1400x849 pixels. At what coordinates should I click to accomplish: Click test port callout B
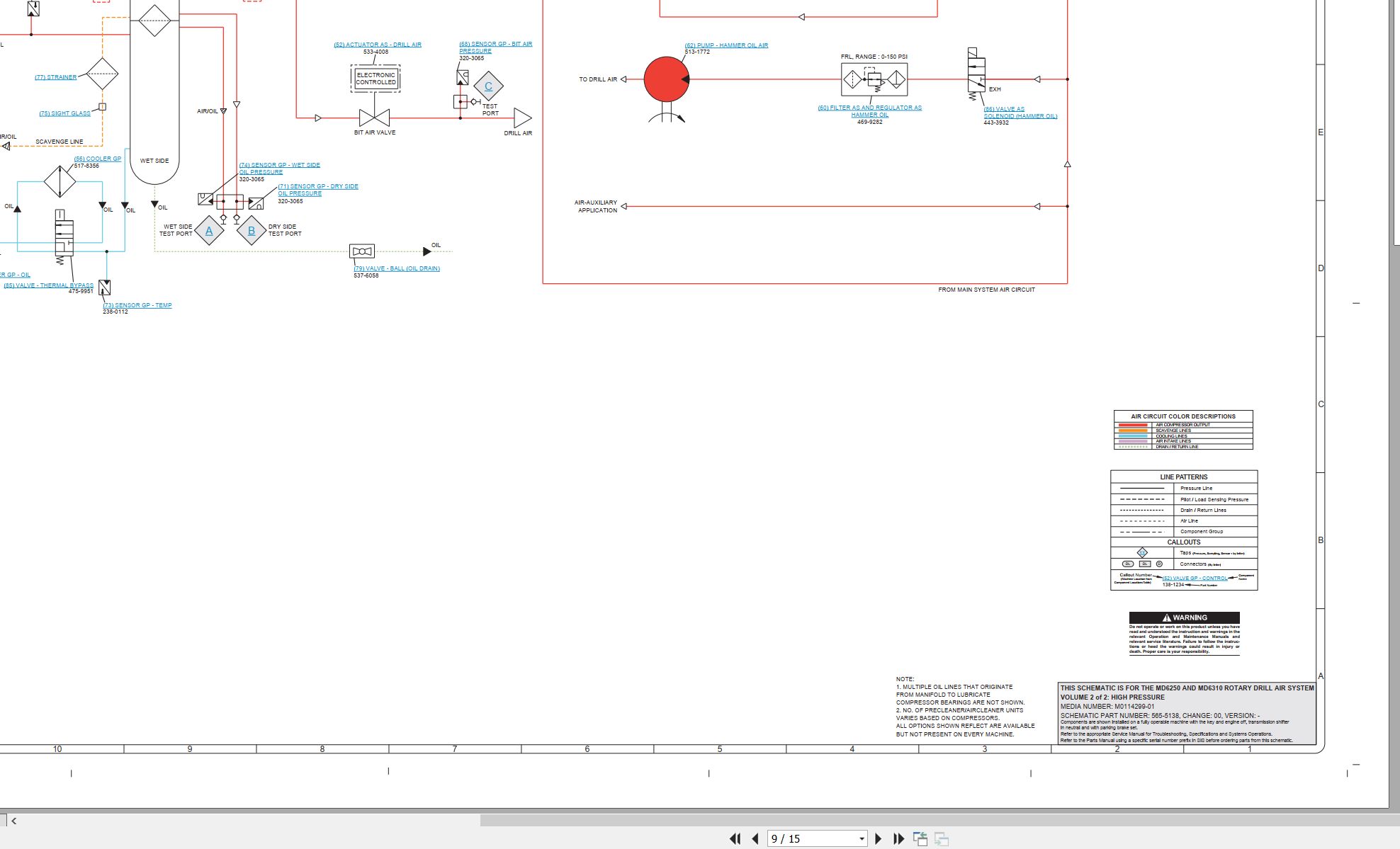(252, 231)
